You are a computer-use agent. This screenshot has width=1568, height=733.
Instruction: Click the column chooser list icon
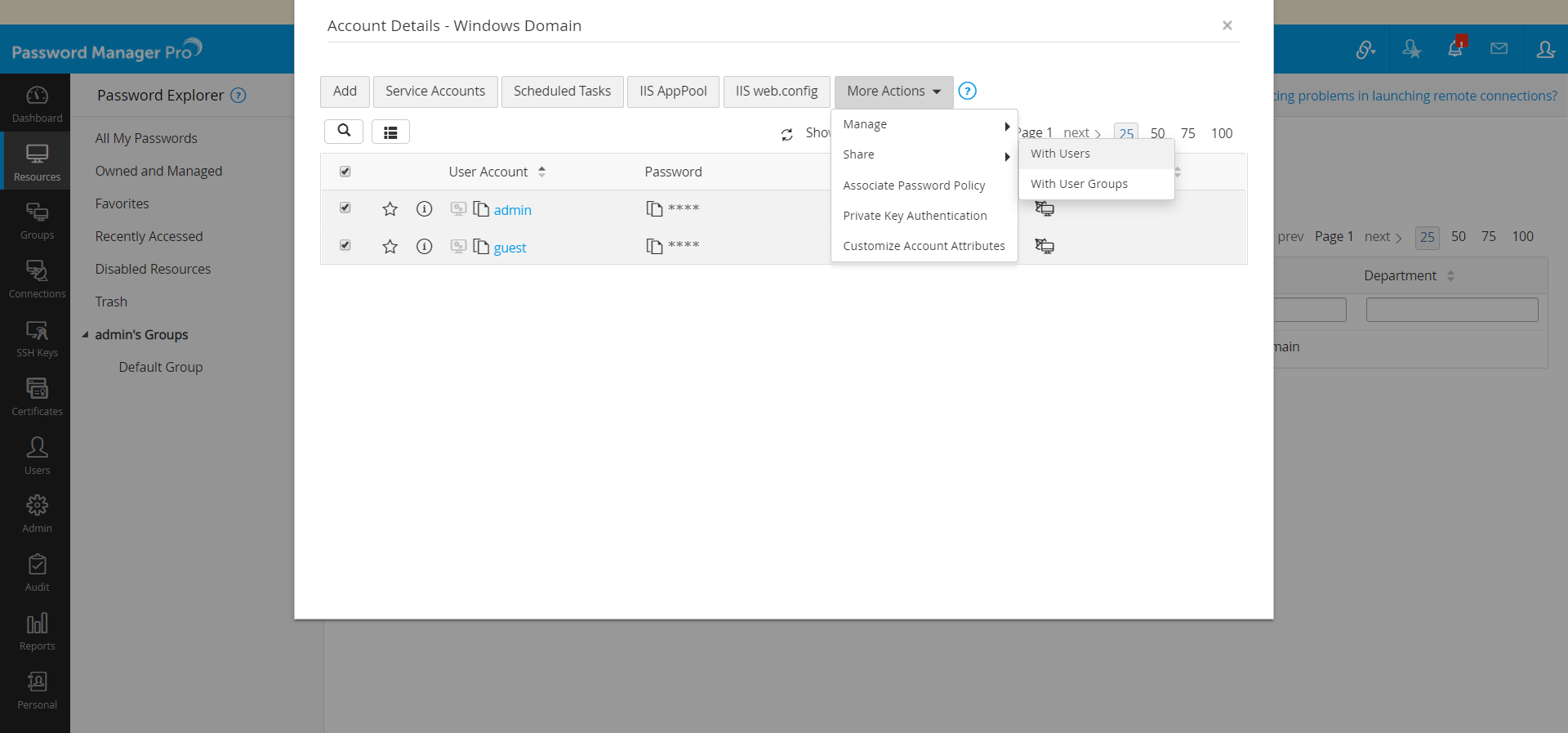(390, 132)
